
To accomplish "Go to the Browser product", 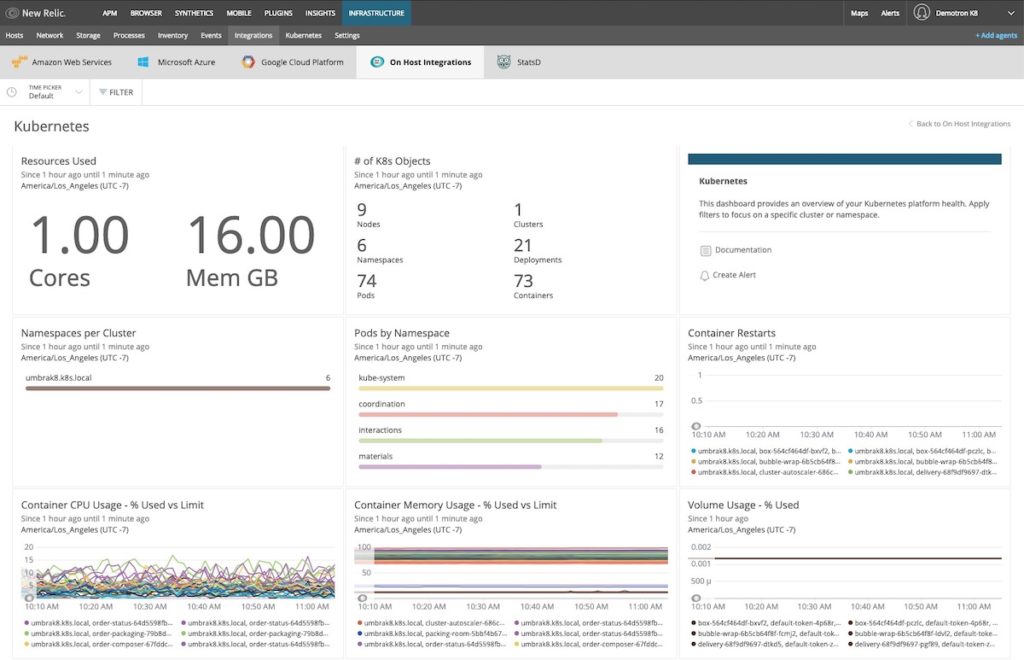I will point(146,13).
